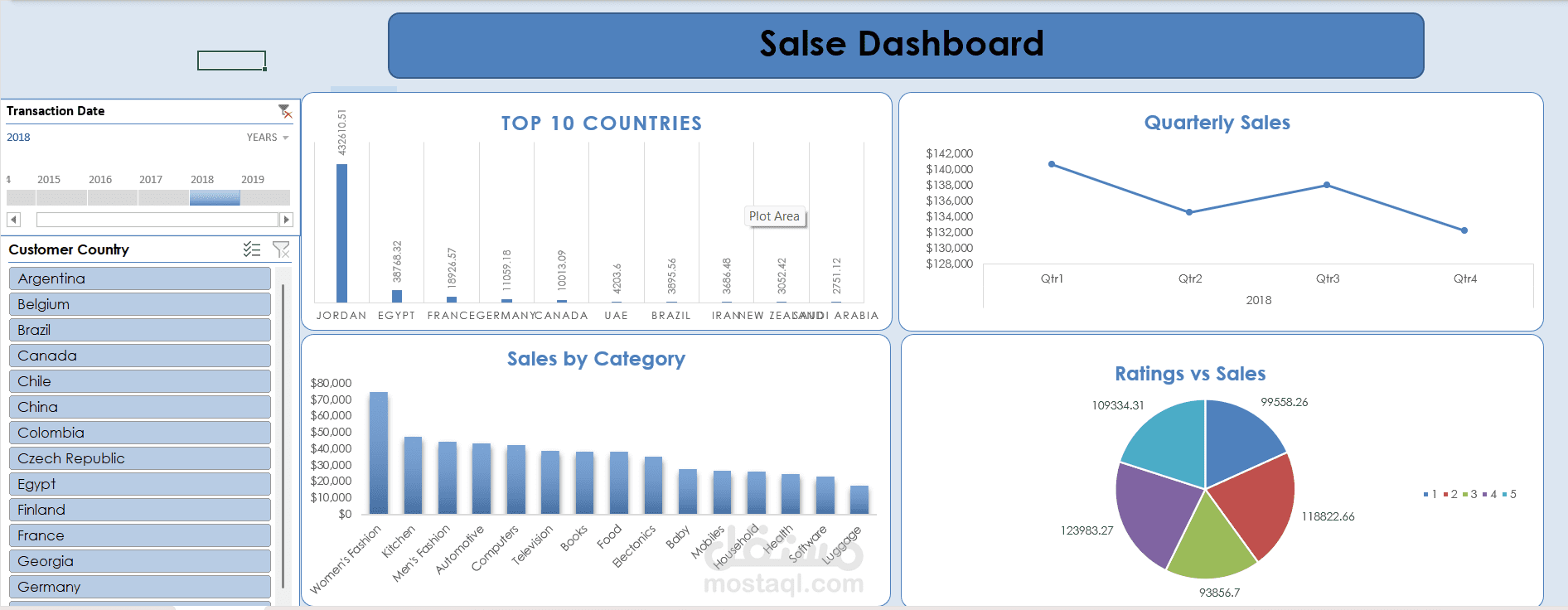
Task: Select the TOP 10 COUNTRIES chart title
Action: pos(602,123)
